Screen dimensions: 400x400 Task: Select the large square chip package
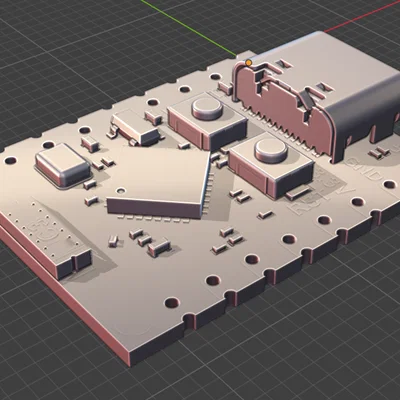[159, 182]
